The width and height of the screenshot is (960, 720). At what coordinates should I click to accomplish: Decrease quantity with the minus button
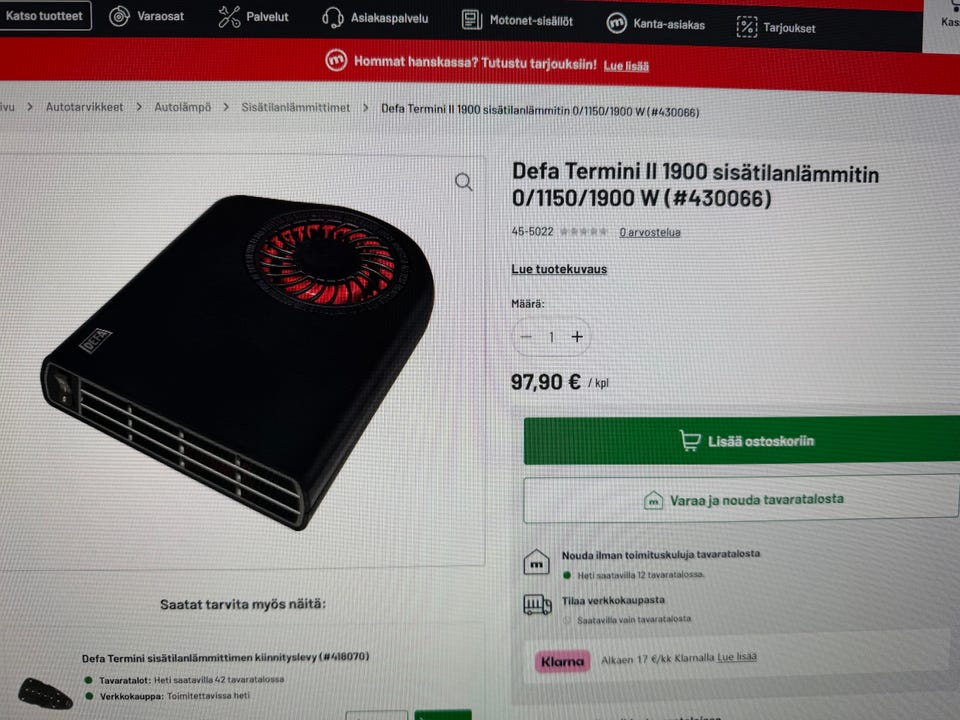(x=526, y=336)
